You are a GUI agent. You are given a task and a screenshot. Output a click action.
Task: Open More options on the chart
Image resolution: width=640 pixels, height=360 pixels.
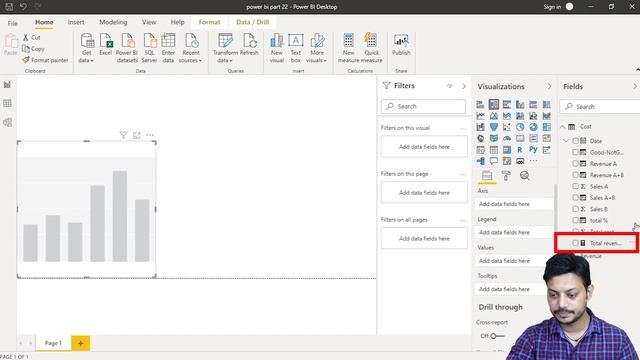150,135
